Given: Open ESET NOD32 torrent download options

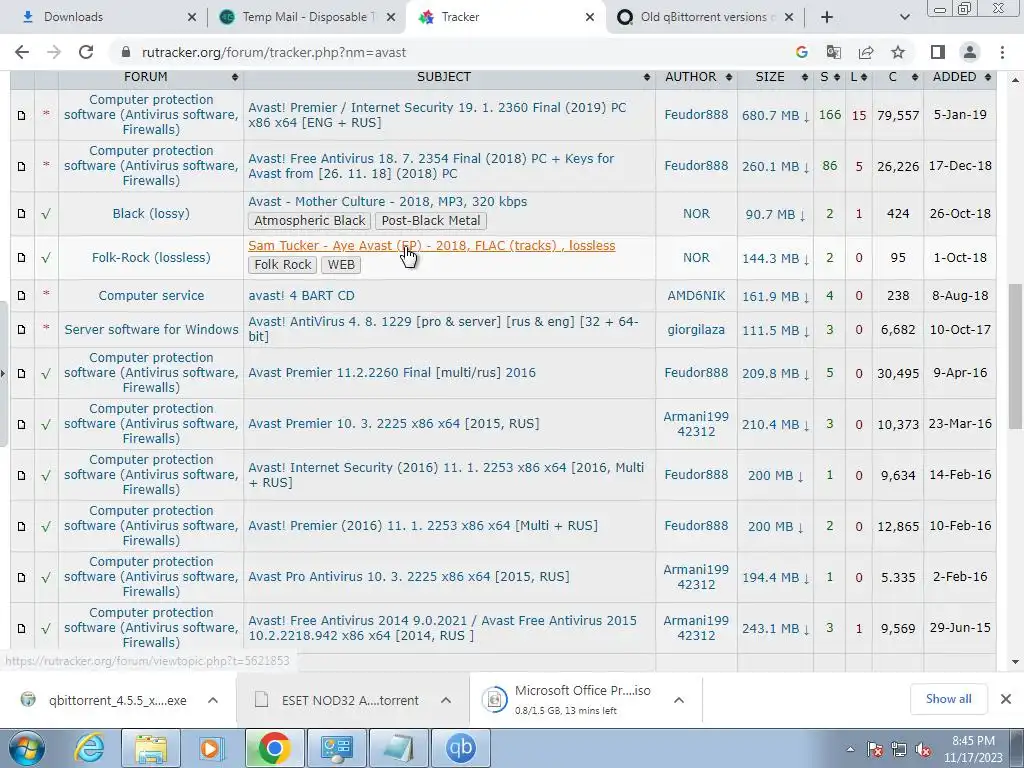Looking at the screenshot, I should tap(445, 700).
